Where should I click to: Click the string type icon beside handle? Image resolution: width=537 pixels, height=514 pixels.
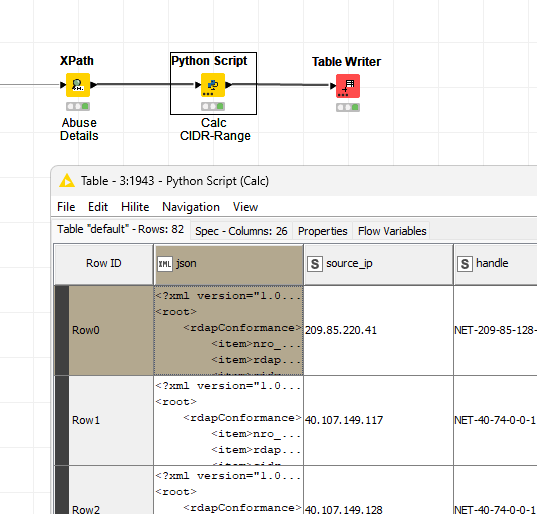point(465,264)
